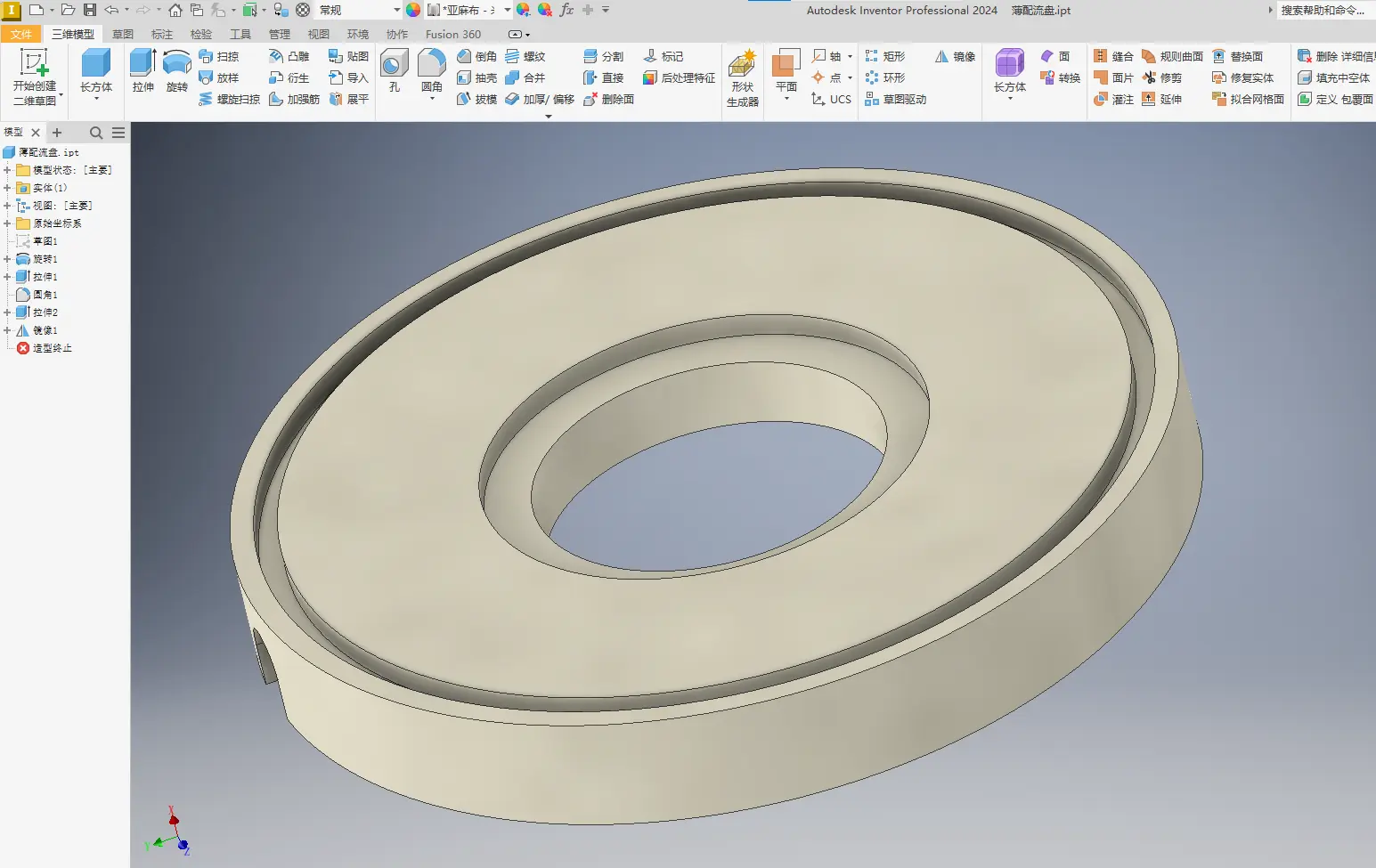The height and width of the screenshot is (868, 1376).
Task: Select the Revolve (旋转) tool
Action: pyautogui.click(x=177, y=71)
